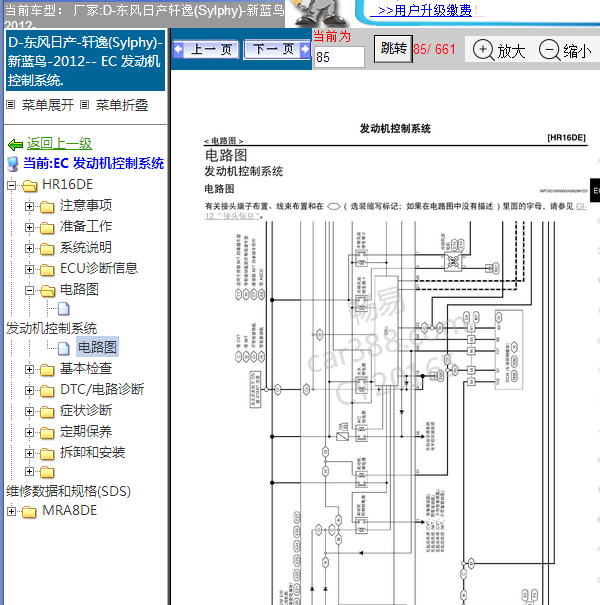Expand the 定期保养 folder node

29,433
